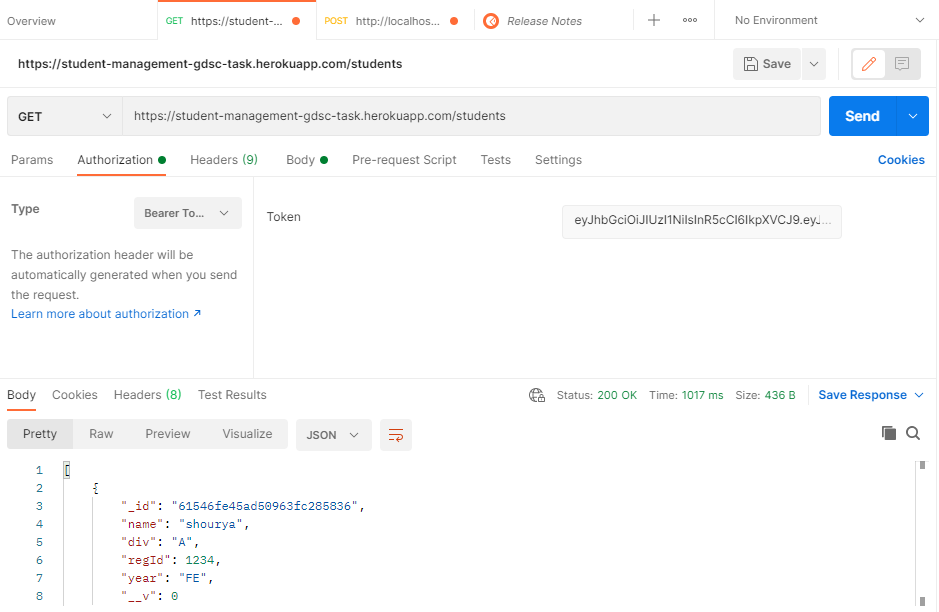Switch to the GET student request tab
This screenshot has width=939, height=612.
[237, 21]
